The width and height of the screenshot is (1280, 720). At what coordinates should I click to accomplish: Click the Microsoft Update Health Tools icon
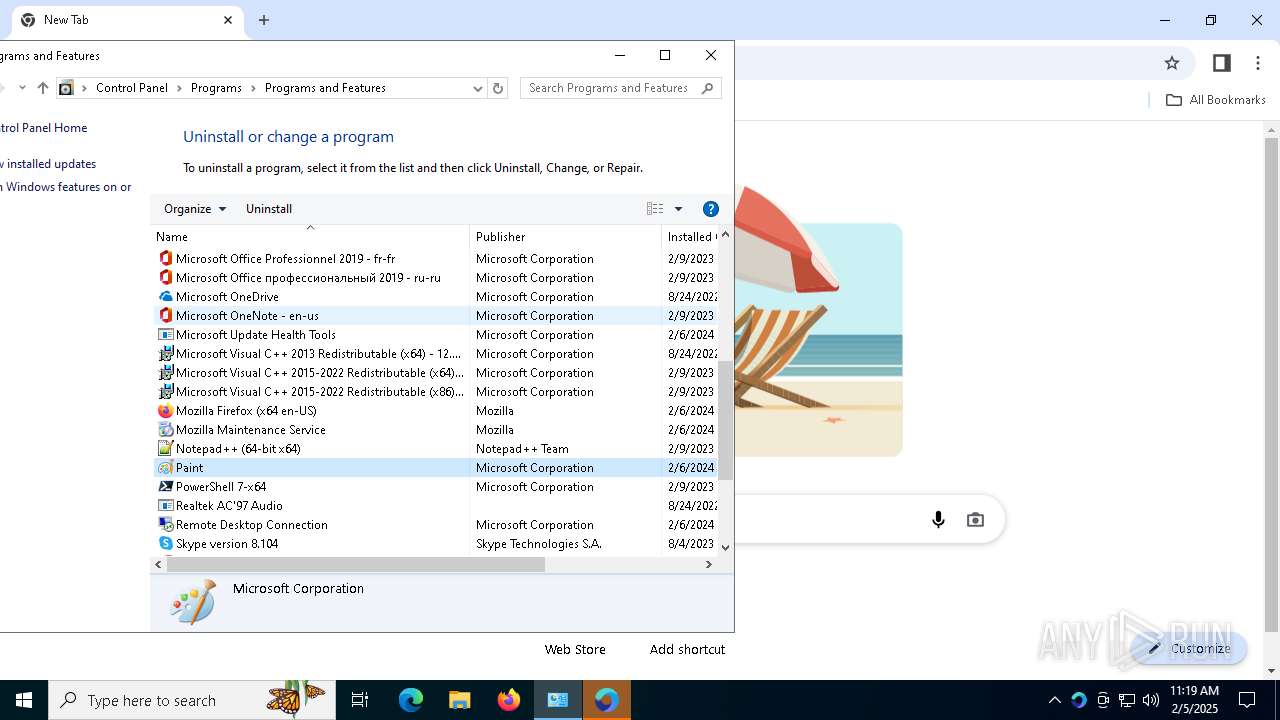[166, 334]
